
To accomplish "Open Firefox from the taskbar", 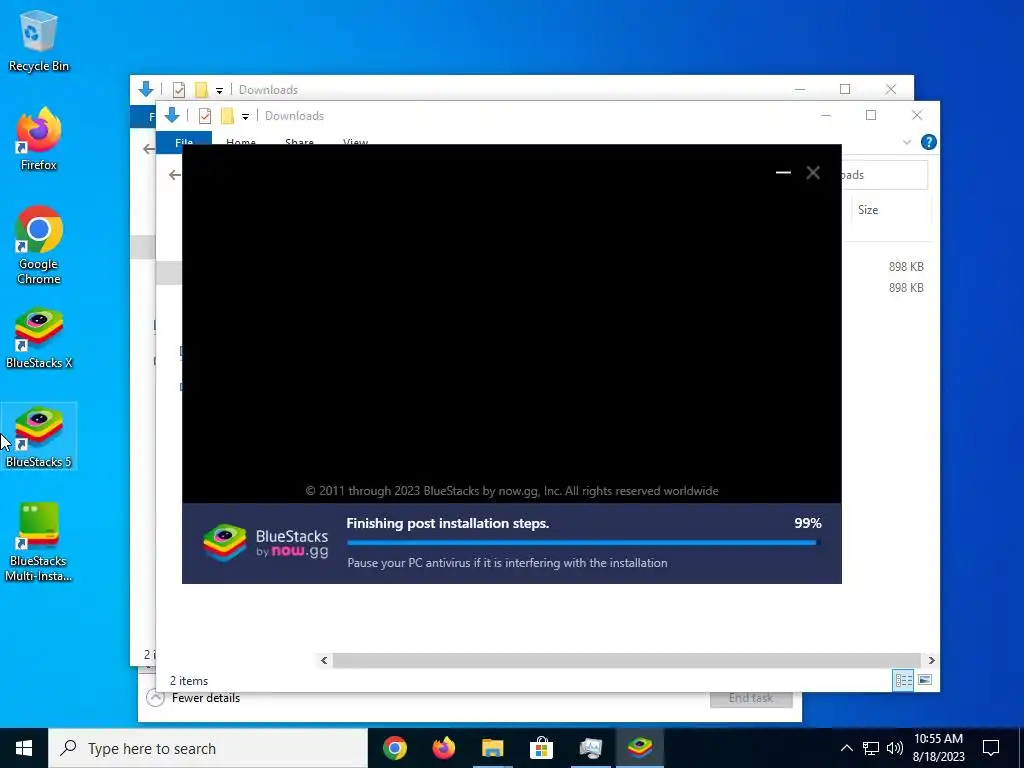I will (x=443, y=748).
